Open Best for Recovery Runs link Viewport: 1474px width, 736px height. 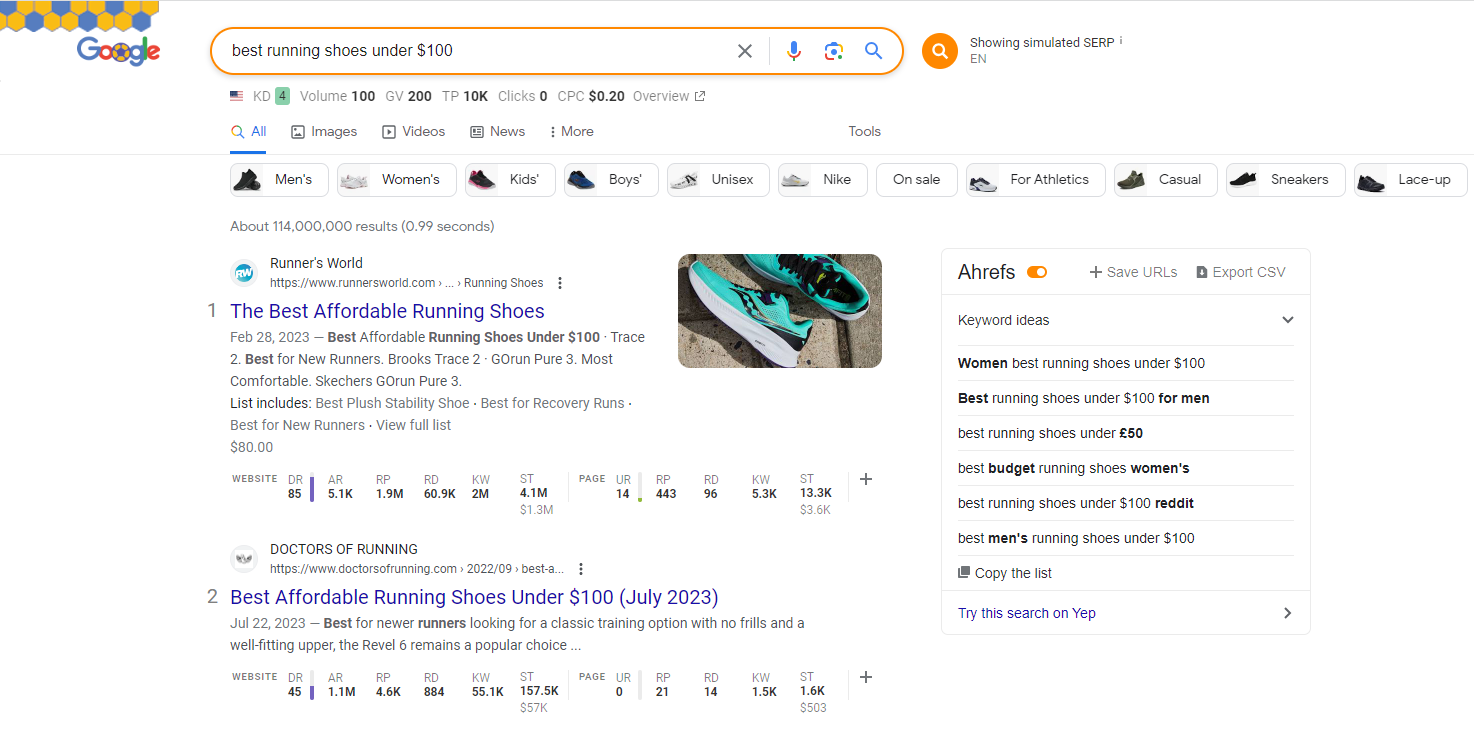(x=552, y=403)
